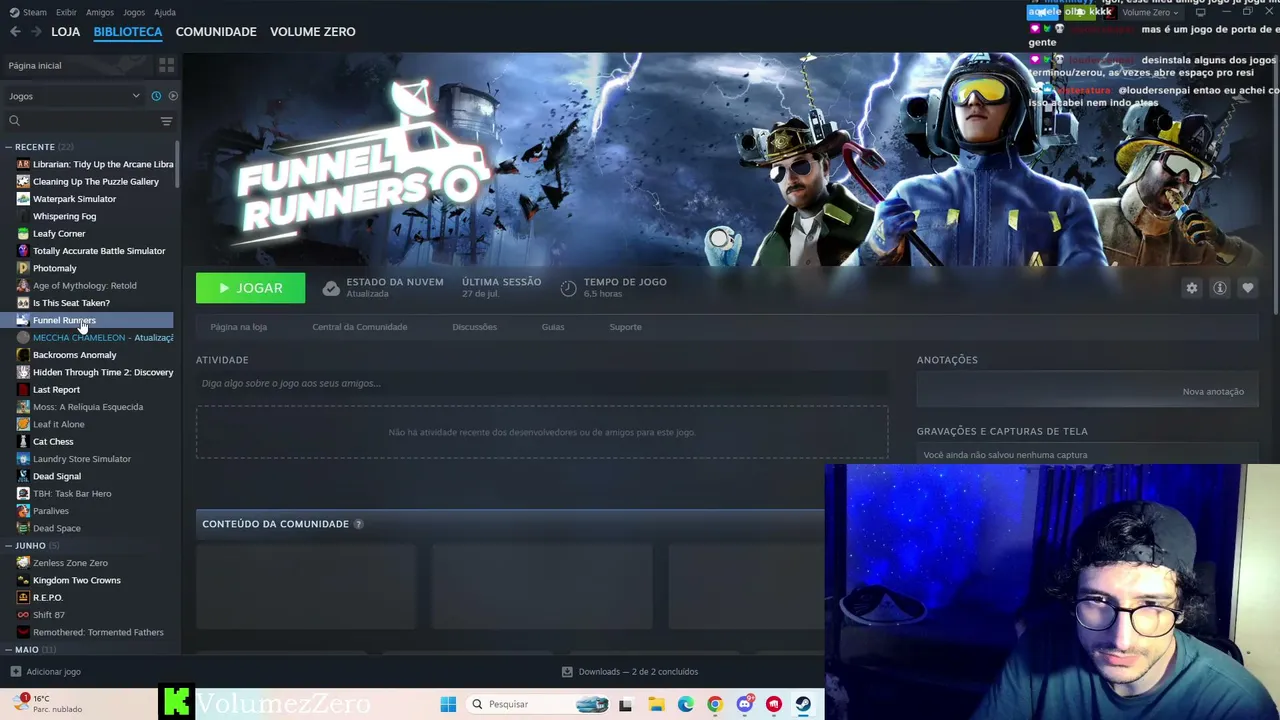Go to Página inicial in the library

point(35,66)
